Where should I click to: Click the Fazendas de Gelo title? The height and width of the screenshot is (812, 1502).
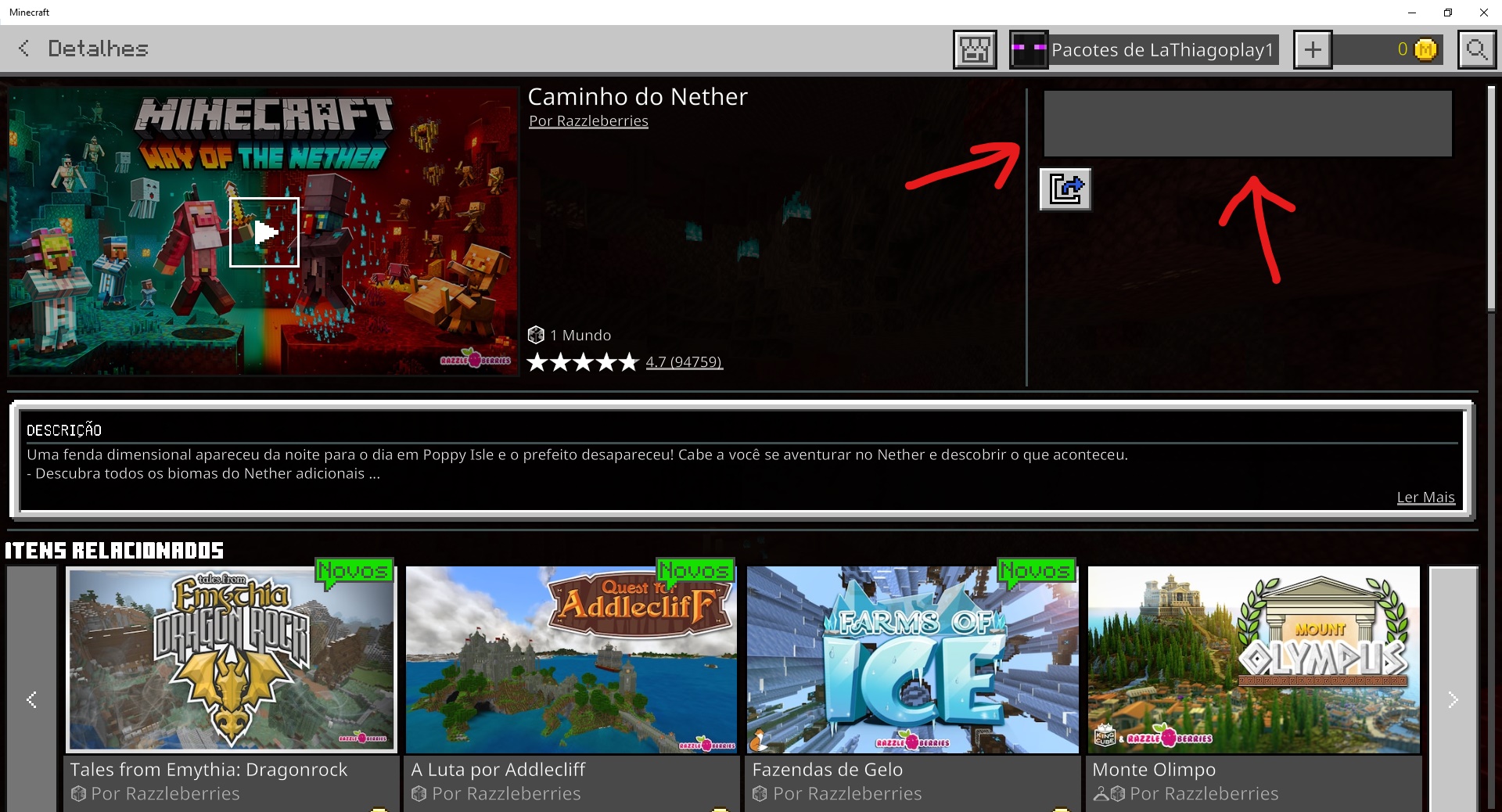click(x=828, y=770)
